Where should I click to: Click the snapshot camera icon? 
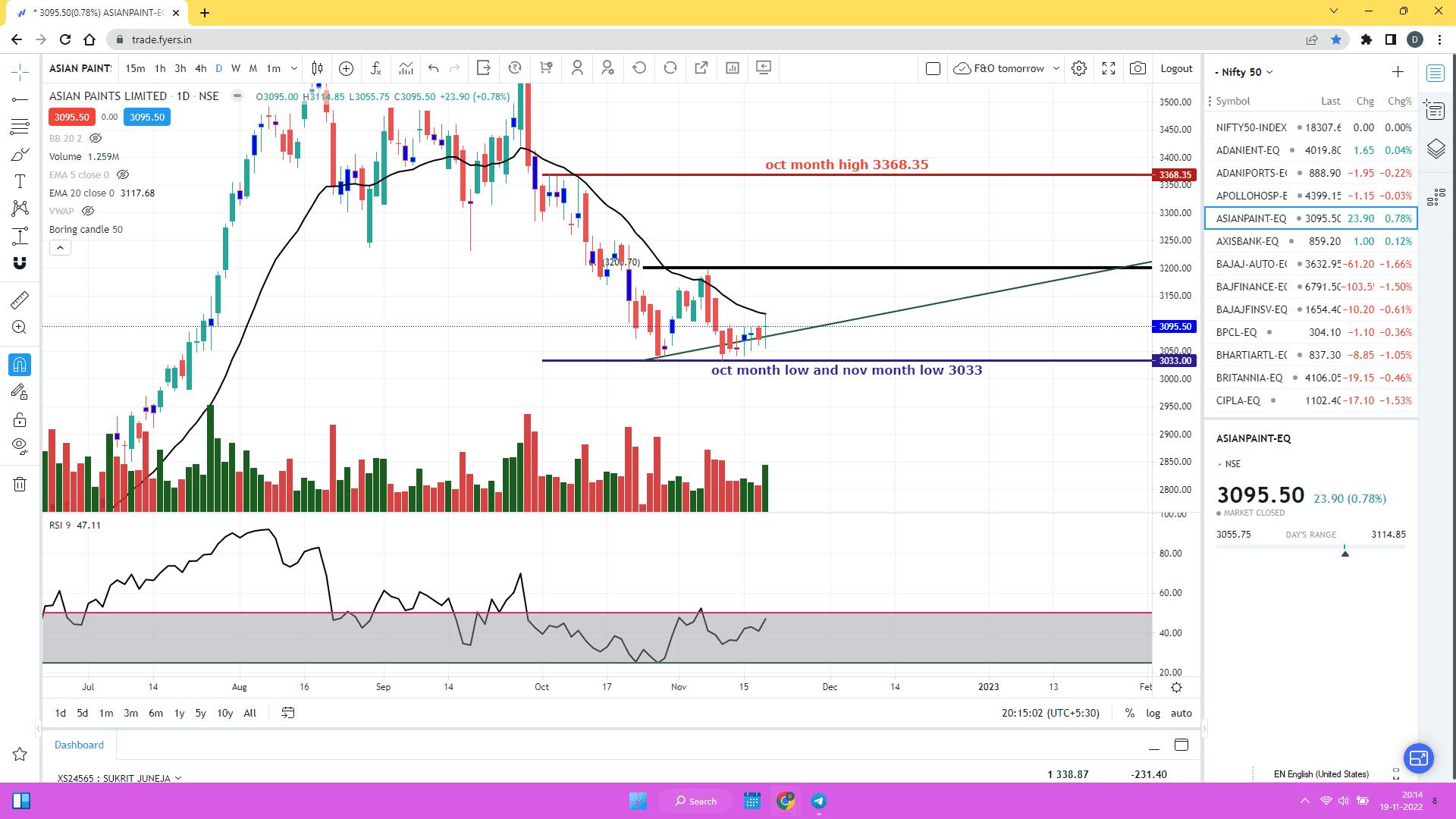coord(1137,68)
